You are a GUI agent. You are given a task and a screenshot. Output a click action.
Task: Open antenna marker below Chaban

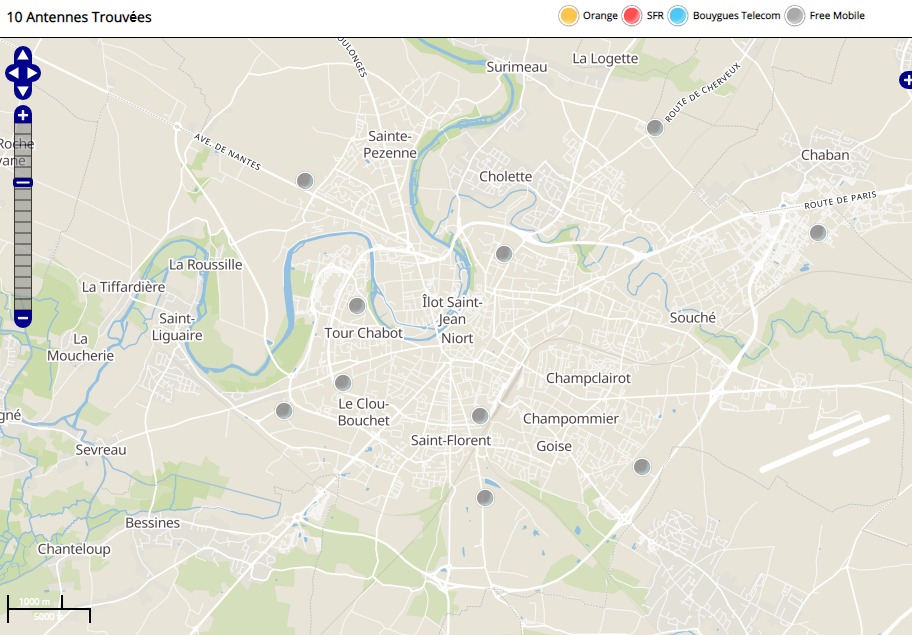818,233
